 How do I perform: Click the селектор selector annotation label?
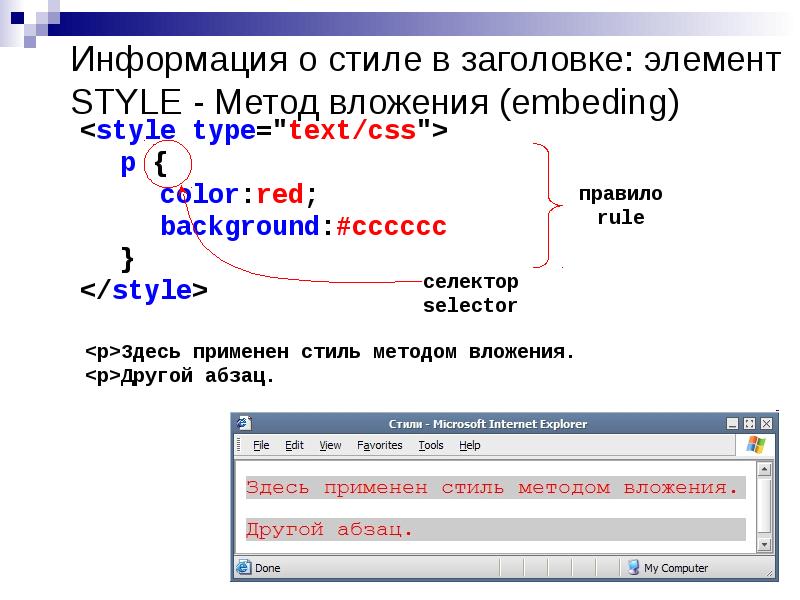coord(470,293)
